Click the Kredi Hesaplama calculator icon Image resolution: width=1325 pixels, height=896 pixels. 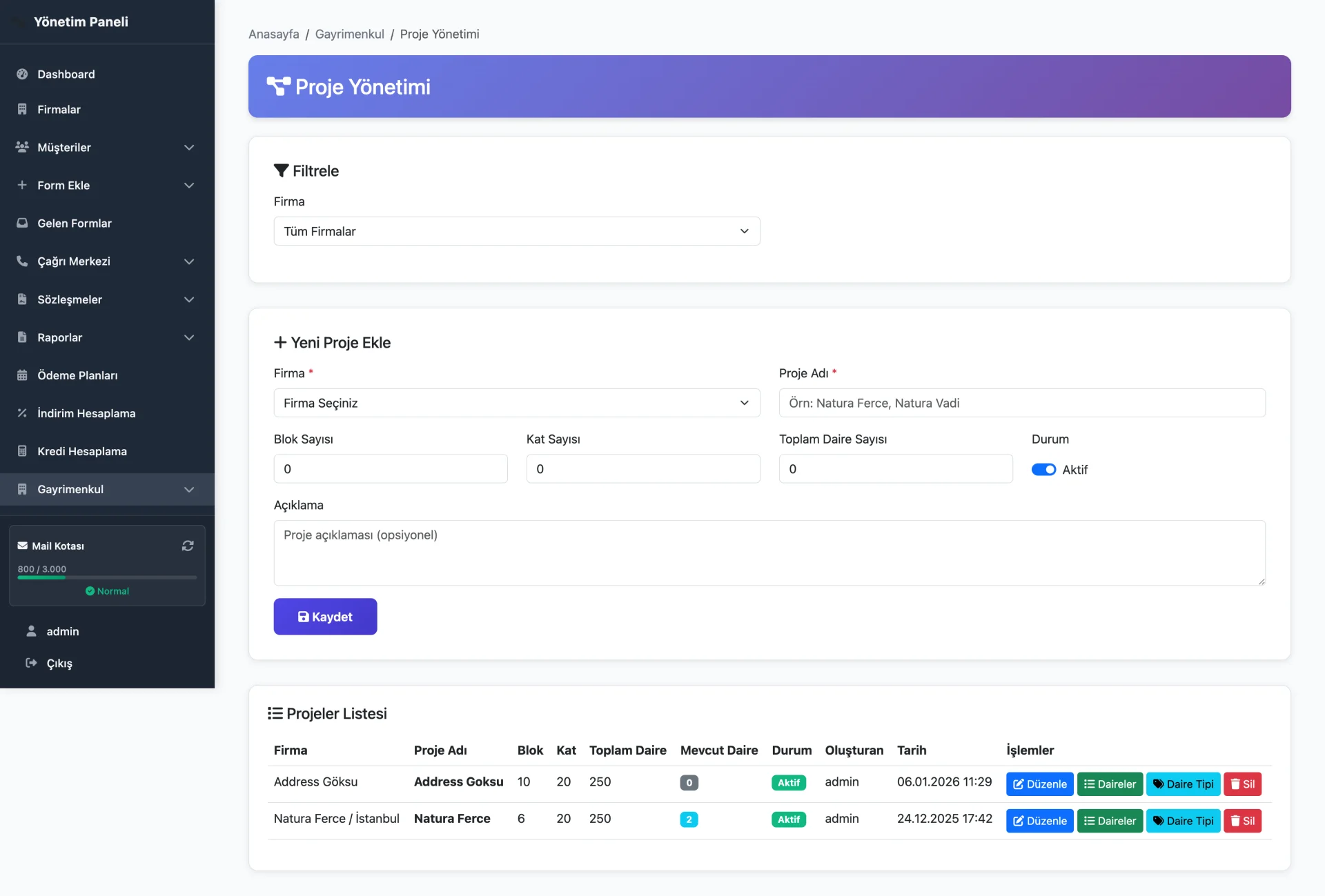(x=22, y=451)
